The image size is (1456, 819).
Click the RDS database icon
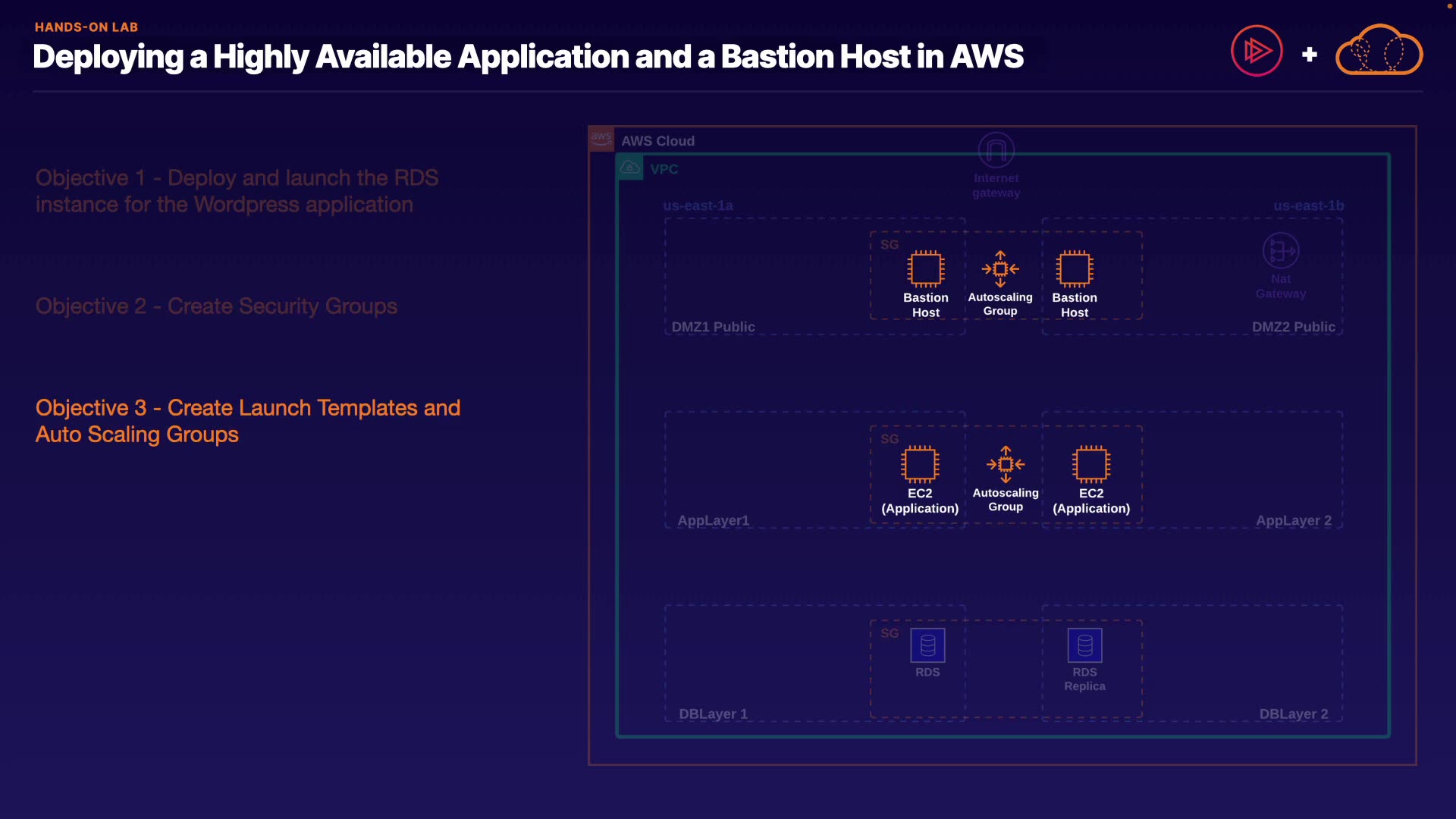click(x=927, y=645)
